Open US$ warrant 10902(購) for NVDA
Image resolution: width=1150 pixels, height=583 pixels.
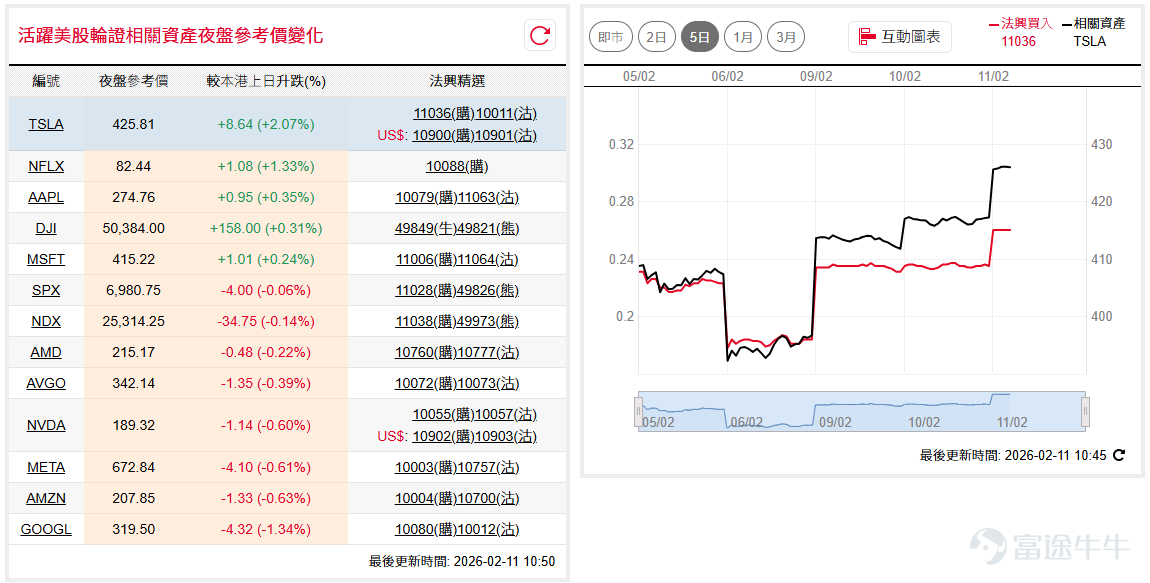[x=444, y=436]
